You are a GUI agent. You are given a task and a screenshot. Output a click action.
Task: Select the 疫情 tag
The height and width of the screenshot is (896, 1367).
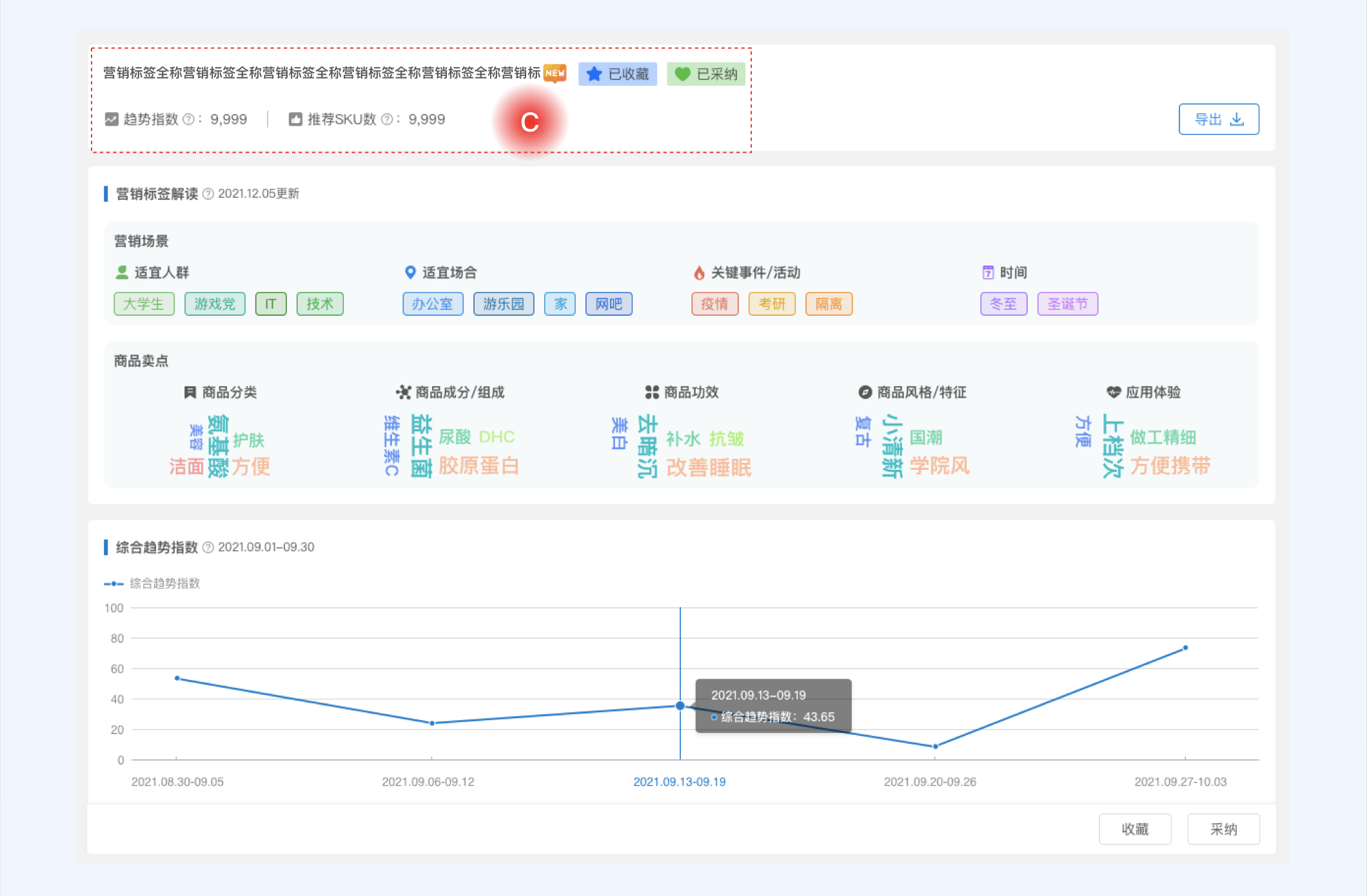pos(715,304)
